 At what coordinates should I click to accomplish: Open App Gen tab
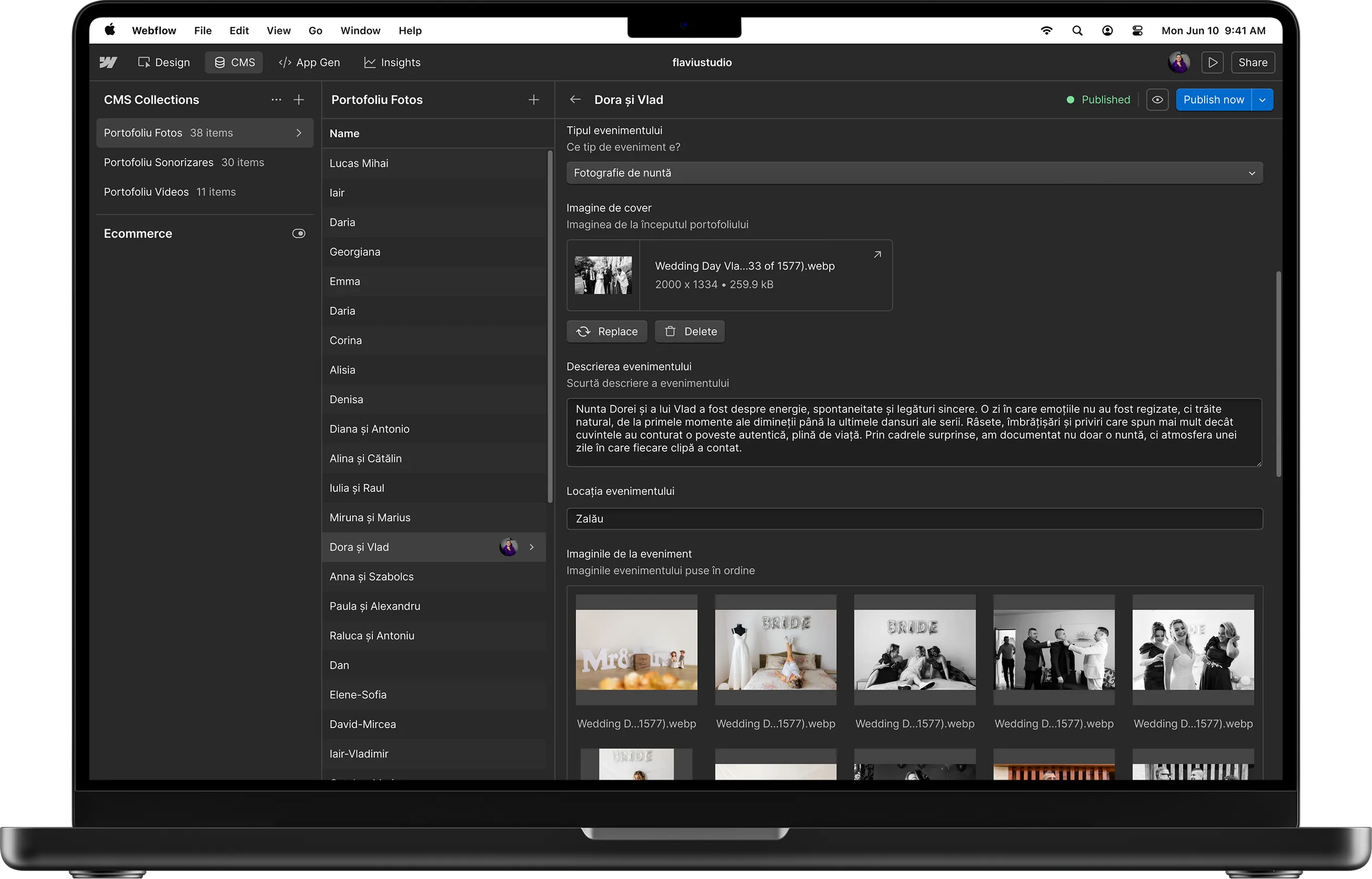coord(309,62)
